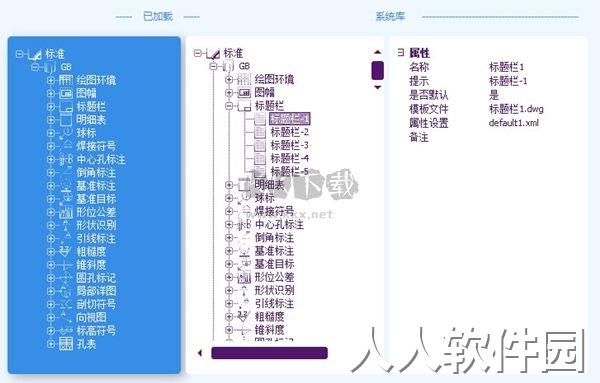Image resolution: width=600 pixels, height=383 pixels.
Task: Click 图幅 icon in left blue panel
Action: tap(66, 93)
